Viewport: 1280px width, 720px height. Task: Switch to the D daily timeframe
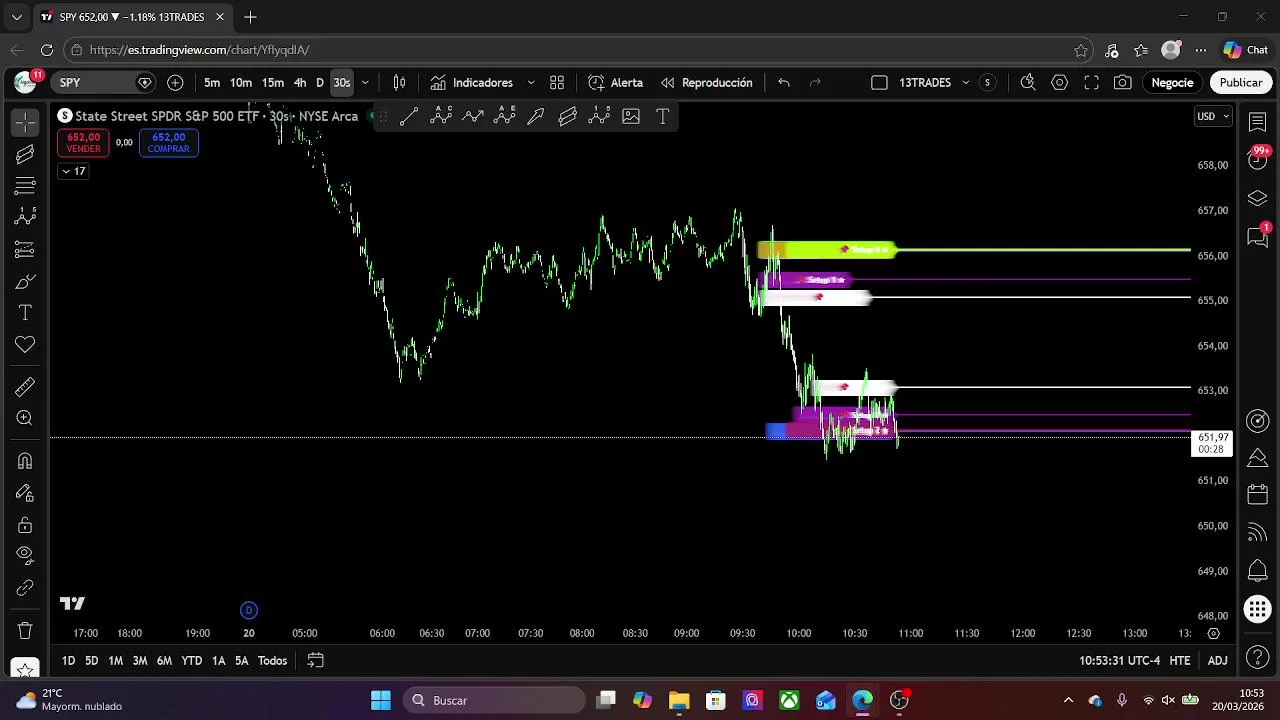click(320, 83)
